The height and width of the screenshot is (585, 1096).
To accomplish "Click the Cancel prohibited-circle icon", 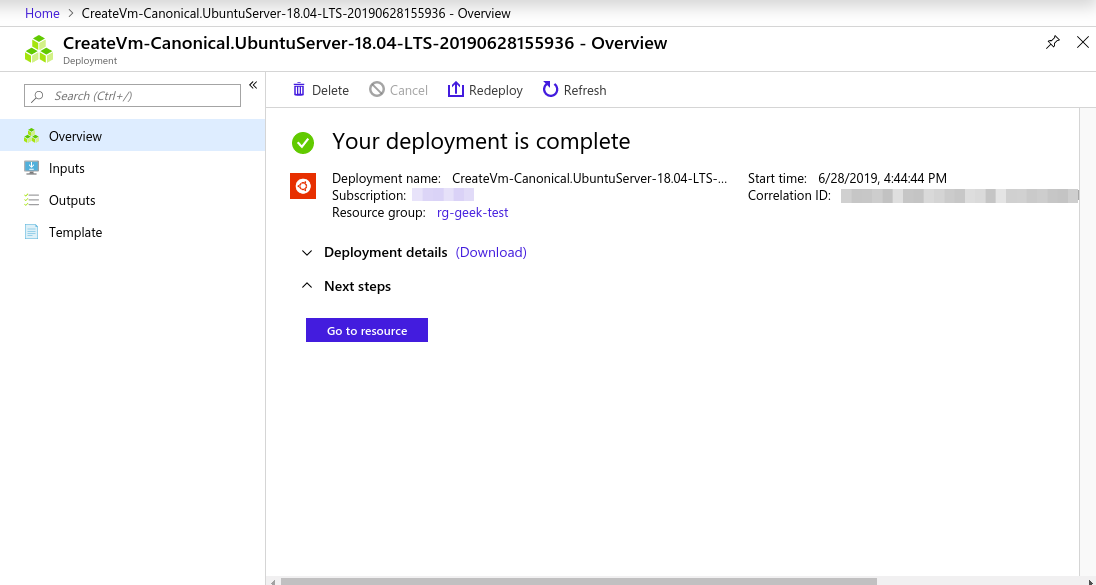I will tap(377, 89).
